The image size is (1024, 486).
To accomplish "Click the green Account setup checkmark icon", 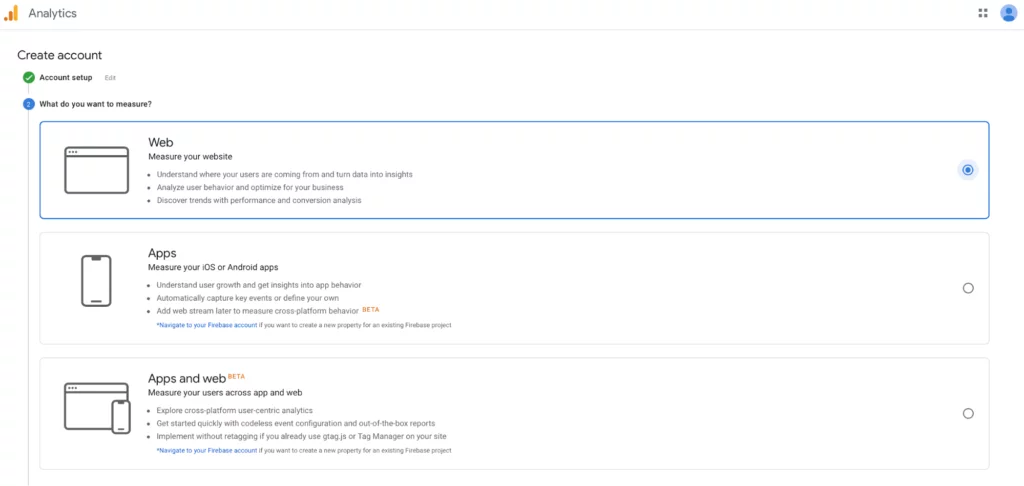I will (x=29, y=78).
